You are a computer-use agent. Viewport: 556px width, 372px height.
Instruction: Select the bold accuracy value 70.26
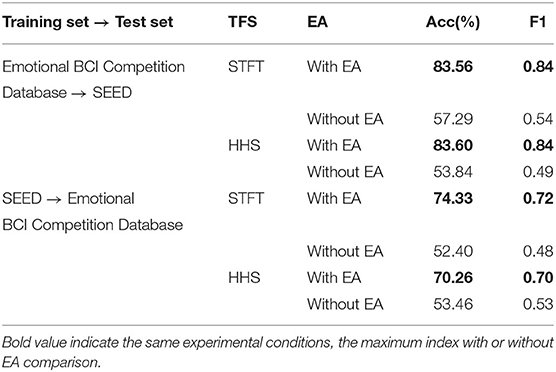click(x=453, y=278)
